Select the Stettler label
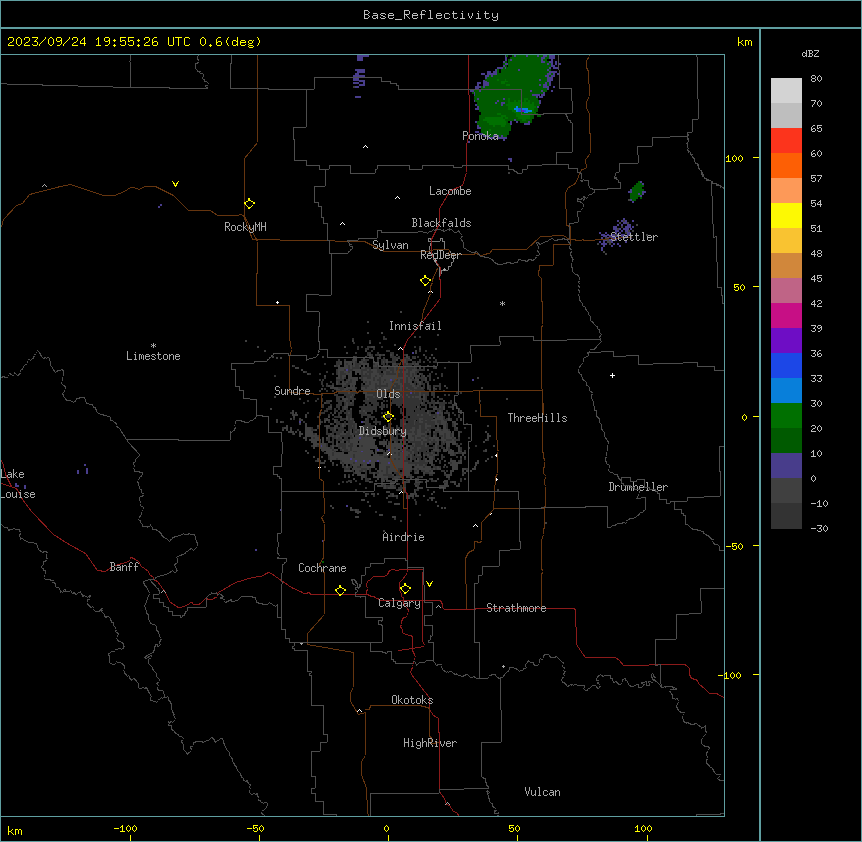 point(634,237)
